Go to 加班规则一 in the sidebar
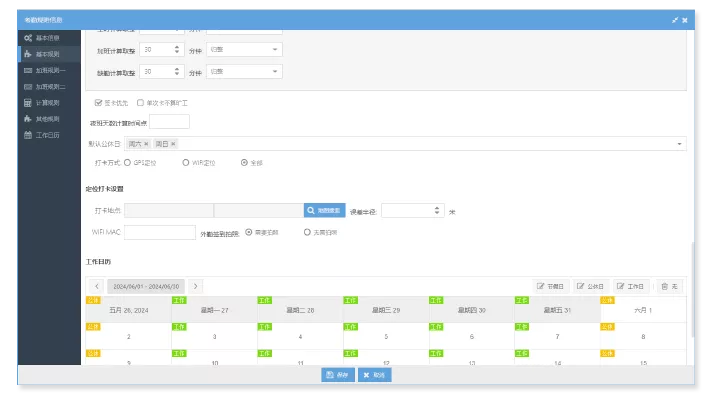 49,70
